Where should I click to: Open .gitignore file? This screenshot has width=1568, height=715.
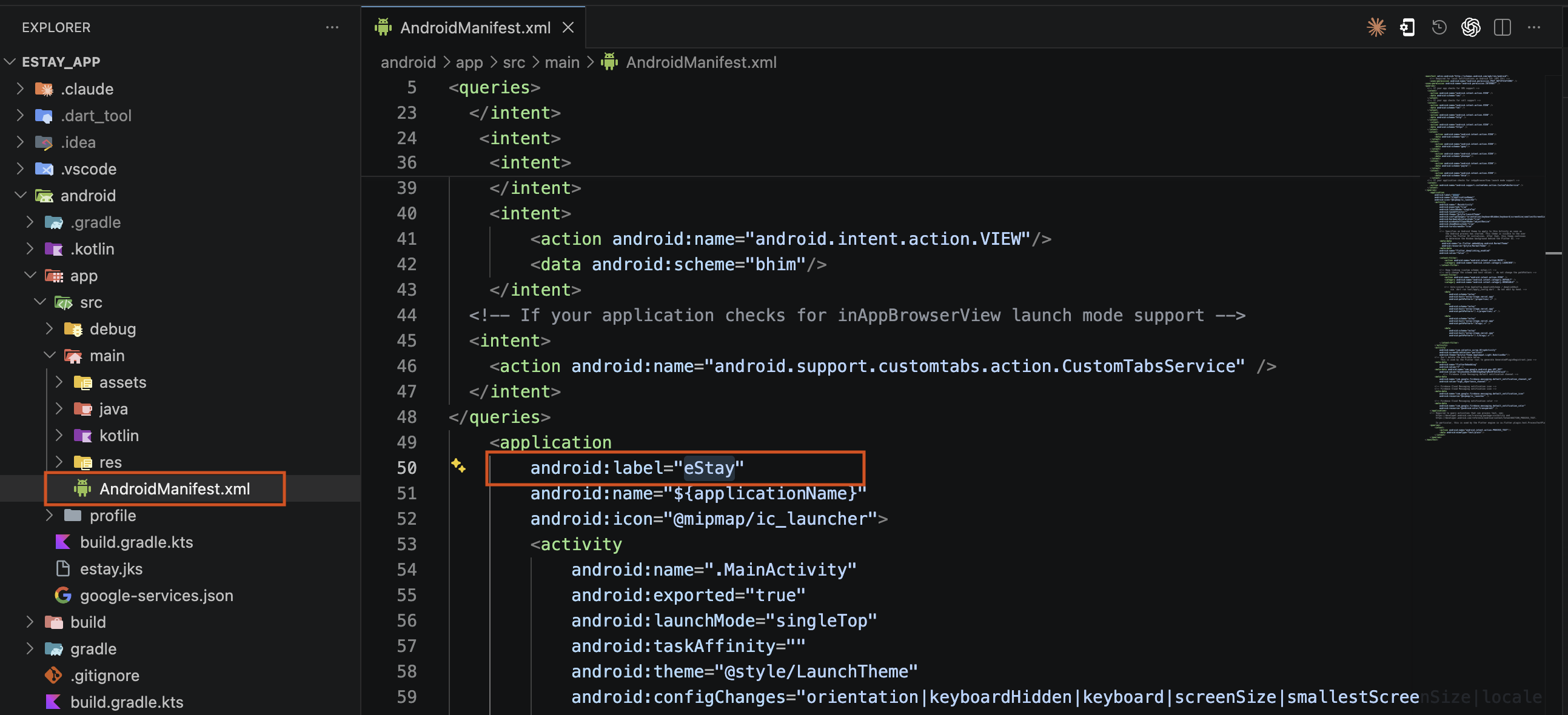click(105, 675)
